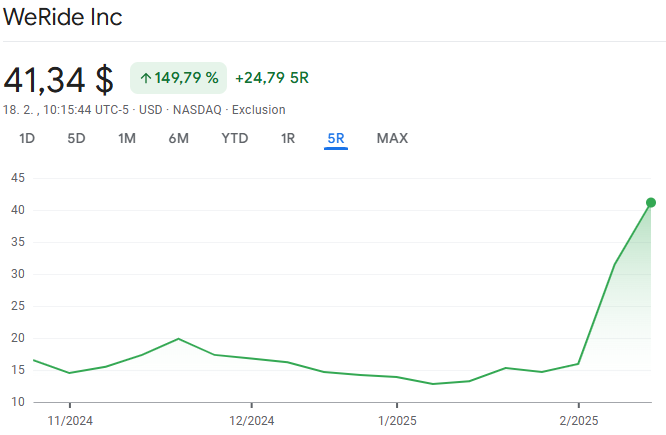Switch to YTD chart view
This screenshot has height=435, width=666.
coord(235,139)
